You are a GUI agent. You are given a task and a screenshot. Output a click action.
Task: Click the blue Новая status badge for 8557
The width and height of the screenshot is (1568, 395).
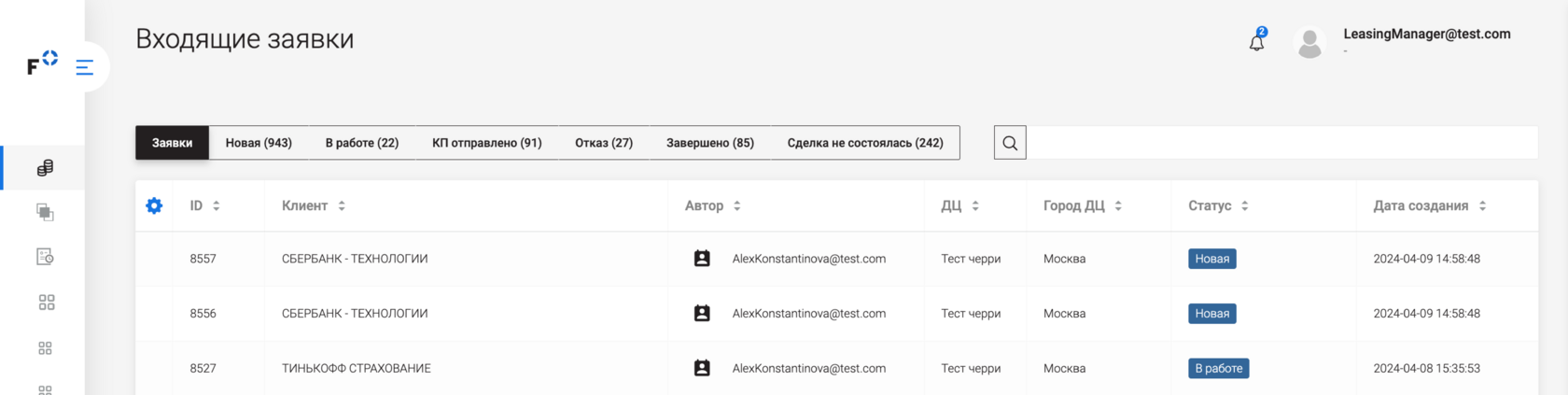pyautogui.click(x=1211, y=259)
